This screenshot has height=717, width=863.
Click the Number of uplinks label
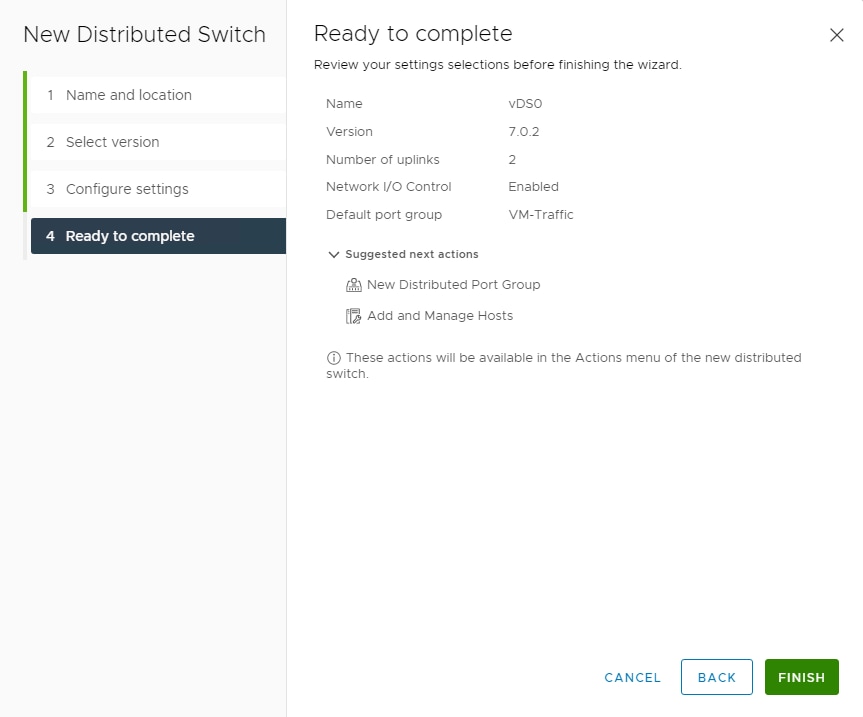[383, 160]
